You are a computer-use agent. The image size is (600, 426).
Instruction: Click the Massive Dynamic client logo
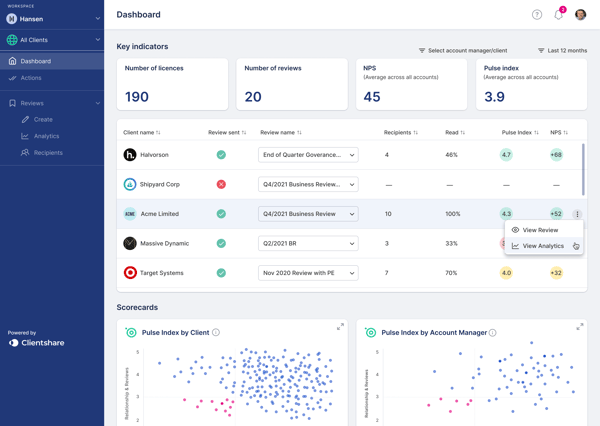tap(130, 243)
